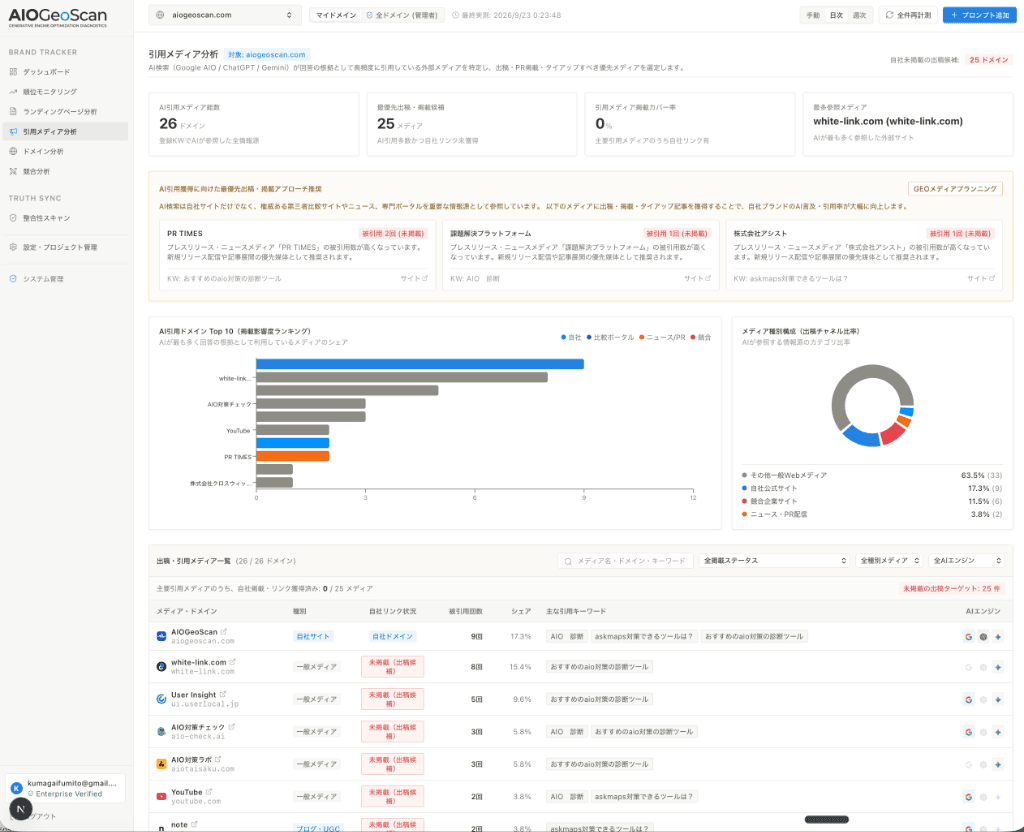Select 日次 schedule mode
The image size is (1024, 832).
click(x=836, y=15)
